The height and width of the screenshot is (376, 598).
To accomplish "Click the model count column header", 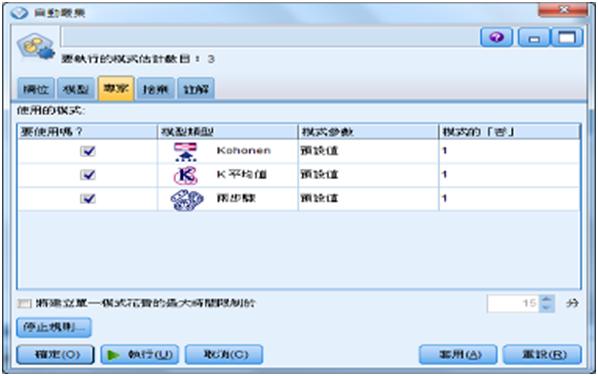I will (510, 132).
